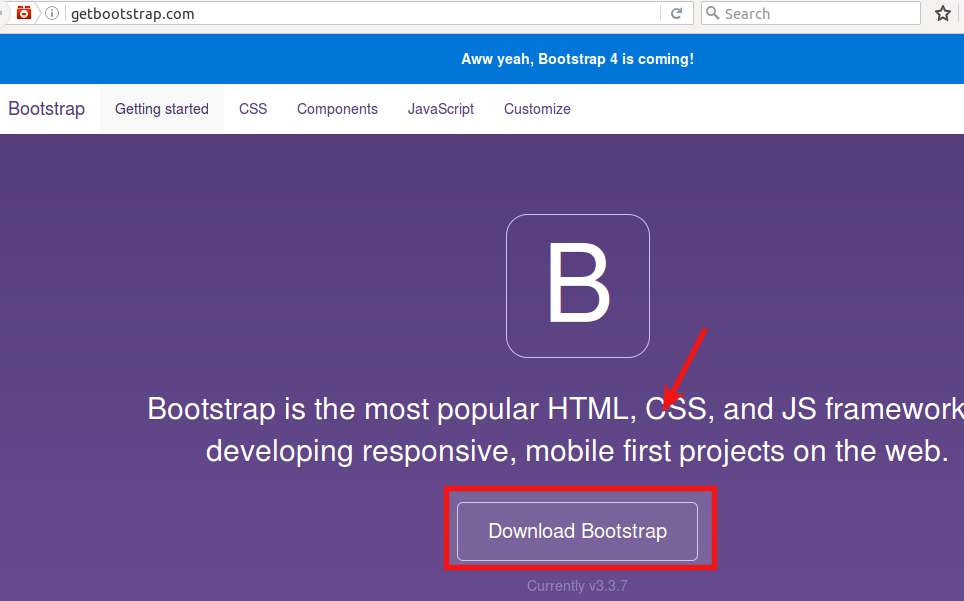The height and width of the screenshot is (601, 964).
Task: Select the Bootstrap brand in the navbar
Action: [x=46, y=108]
